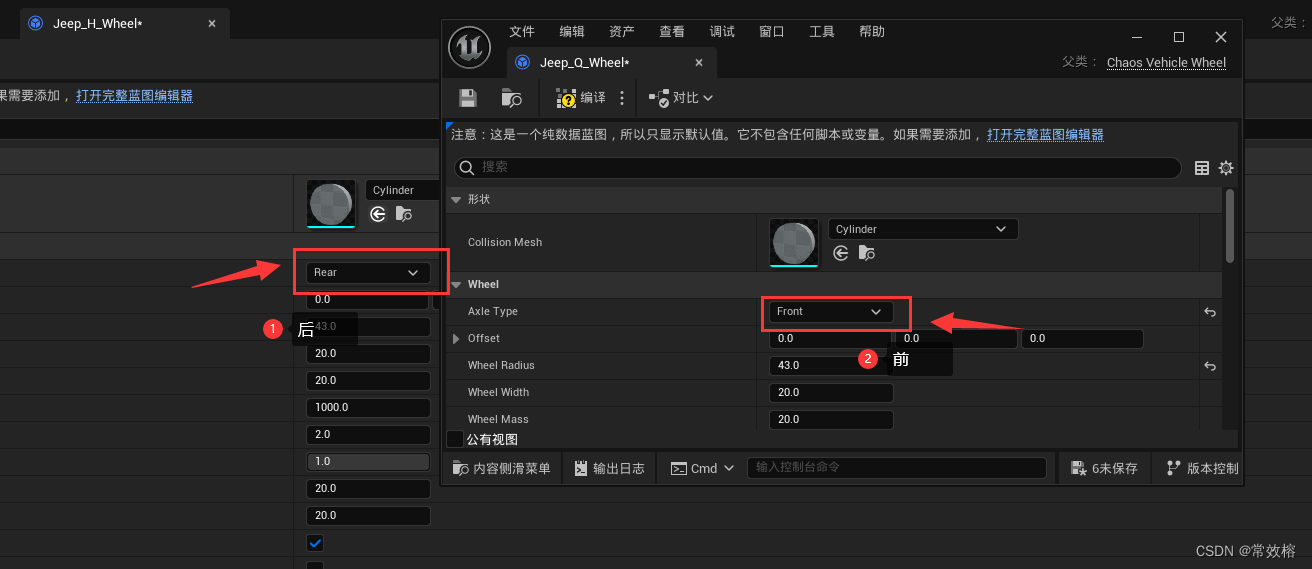Reset Wheel Radius to default arrow

1209,366
